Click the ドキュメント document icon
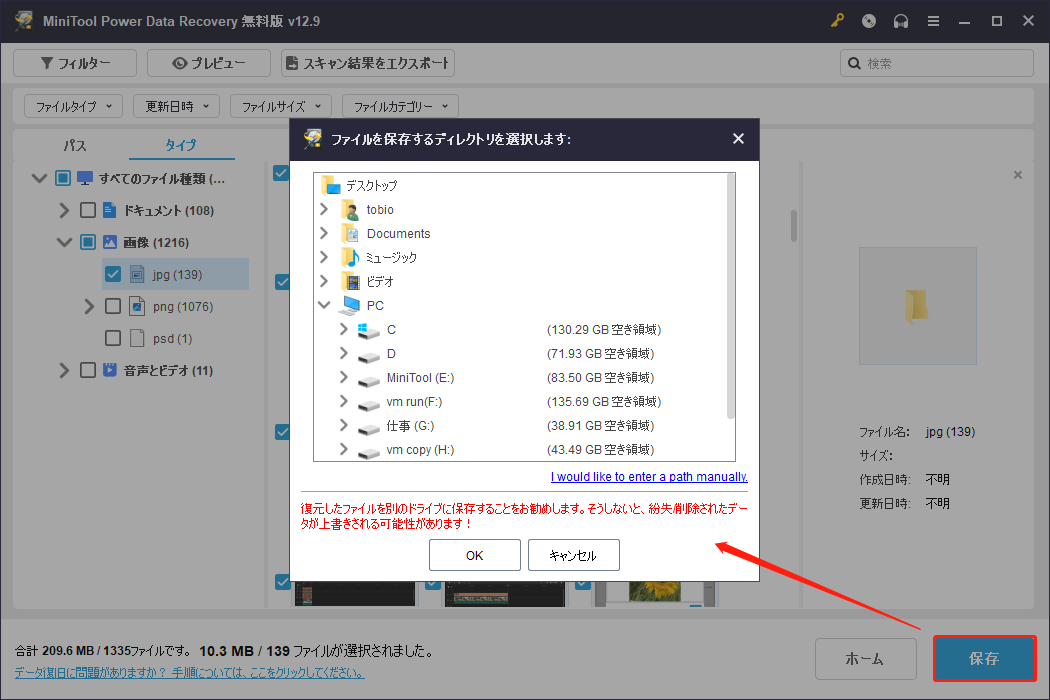 click(x=110, y=210)
